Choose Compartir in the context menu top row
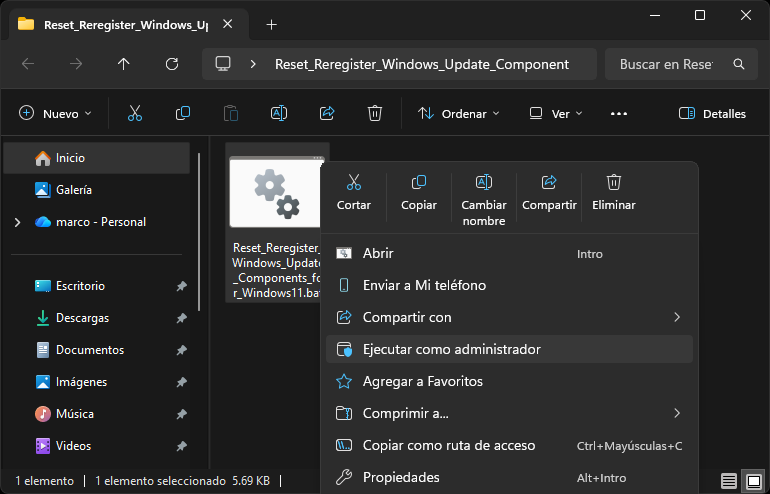The height and width of the screenshot is (494, 770). click(549, 192)
